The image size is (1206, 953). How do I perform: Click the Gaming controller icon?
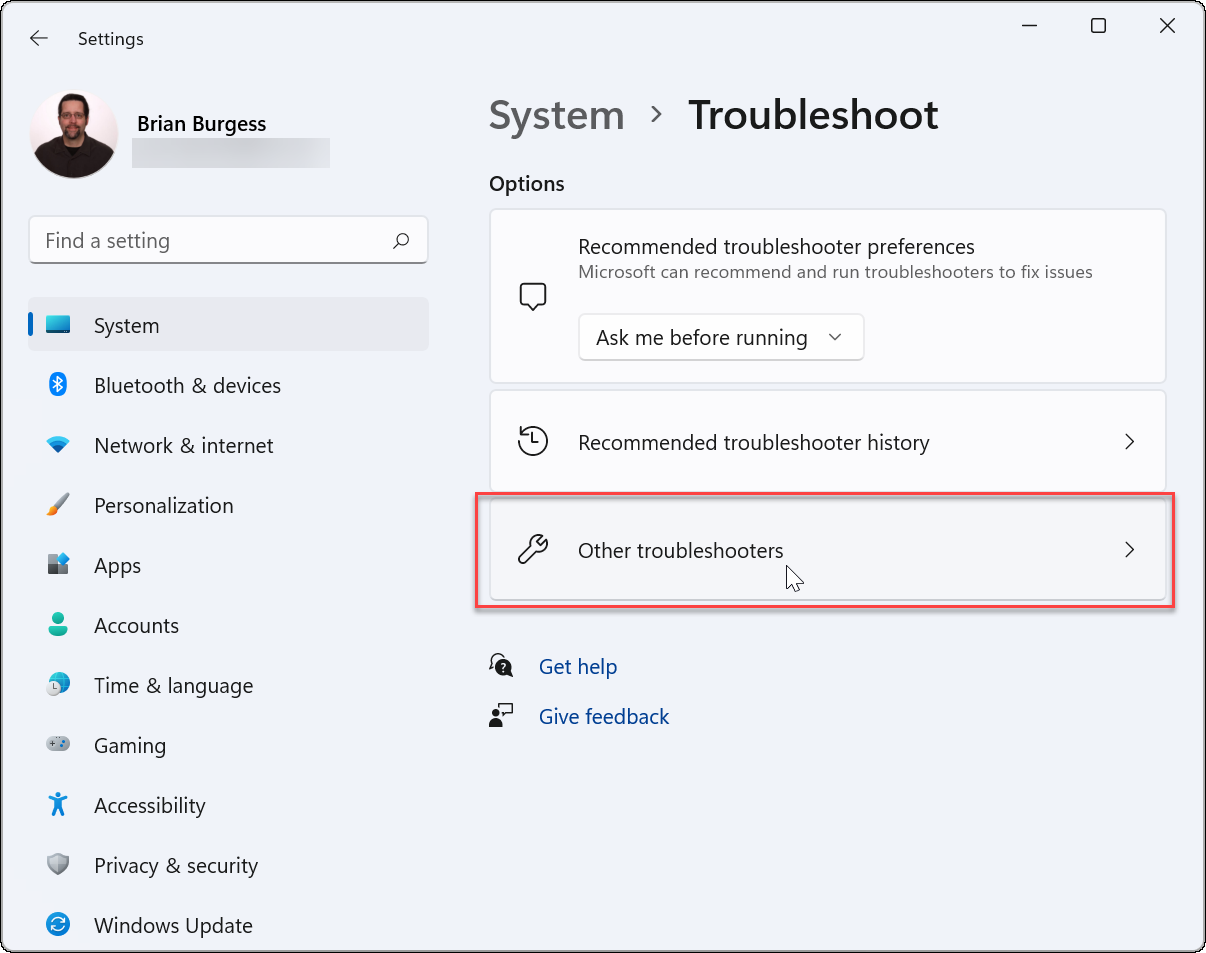tap(57, 745)
